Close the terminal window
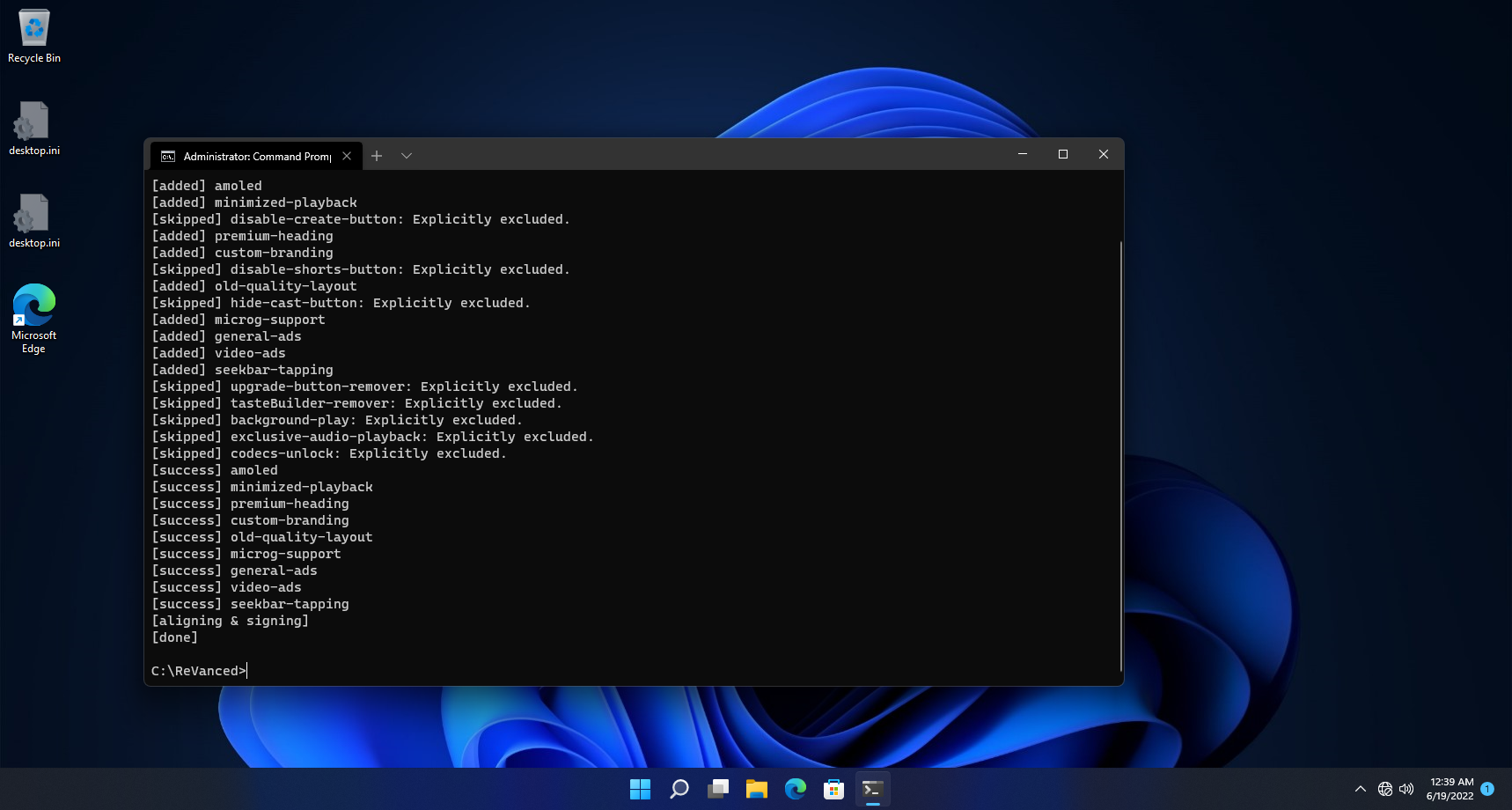The image size is (1512, 810). pyautogui.click(x=1104, y=154)
